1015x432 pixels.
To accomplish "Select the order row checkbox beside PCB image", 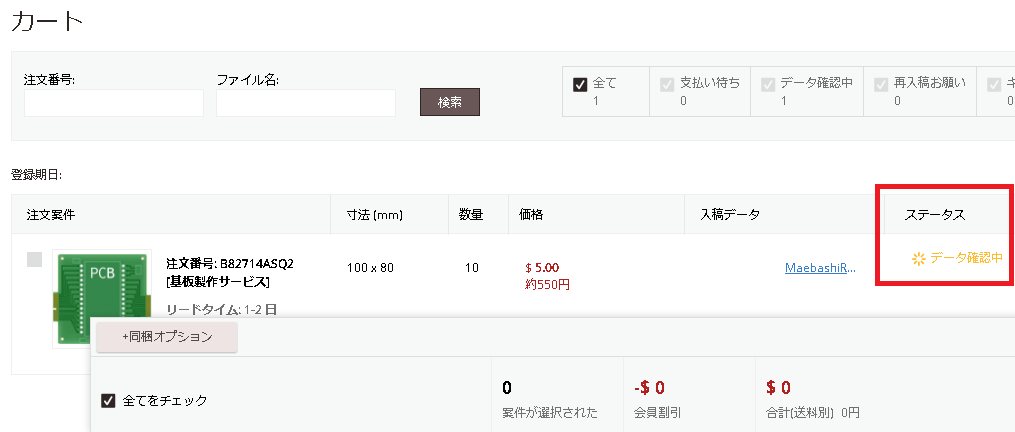I will click(34, 260).
